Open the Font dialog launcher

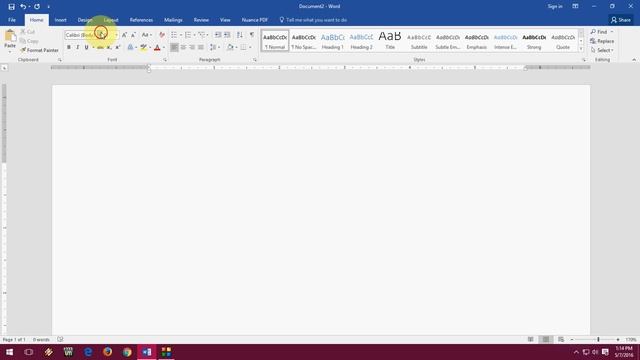click(x=165, y=60)
